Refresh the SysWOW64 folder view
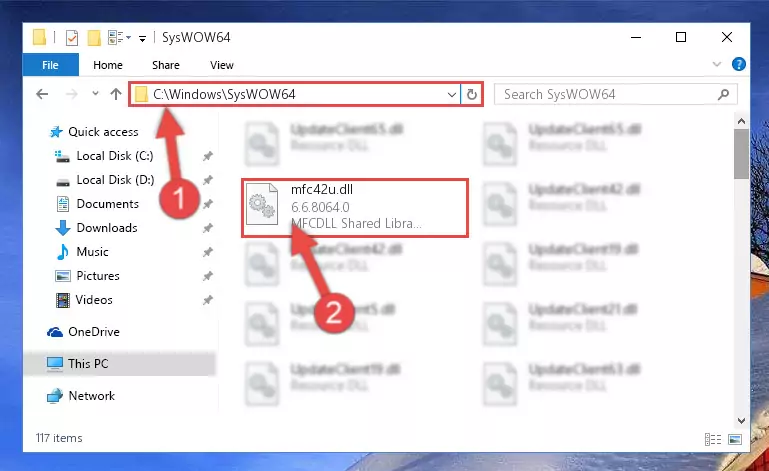This screenshot has height=471, width=769. [472, 94]
